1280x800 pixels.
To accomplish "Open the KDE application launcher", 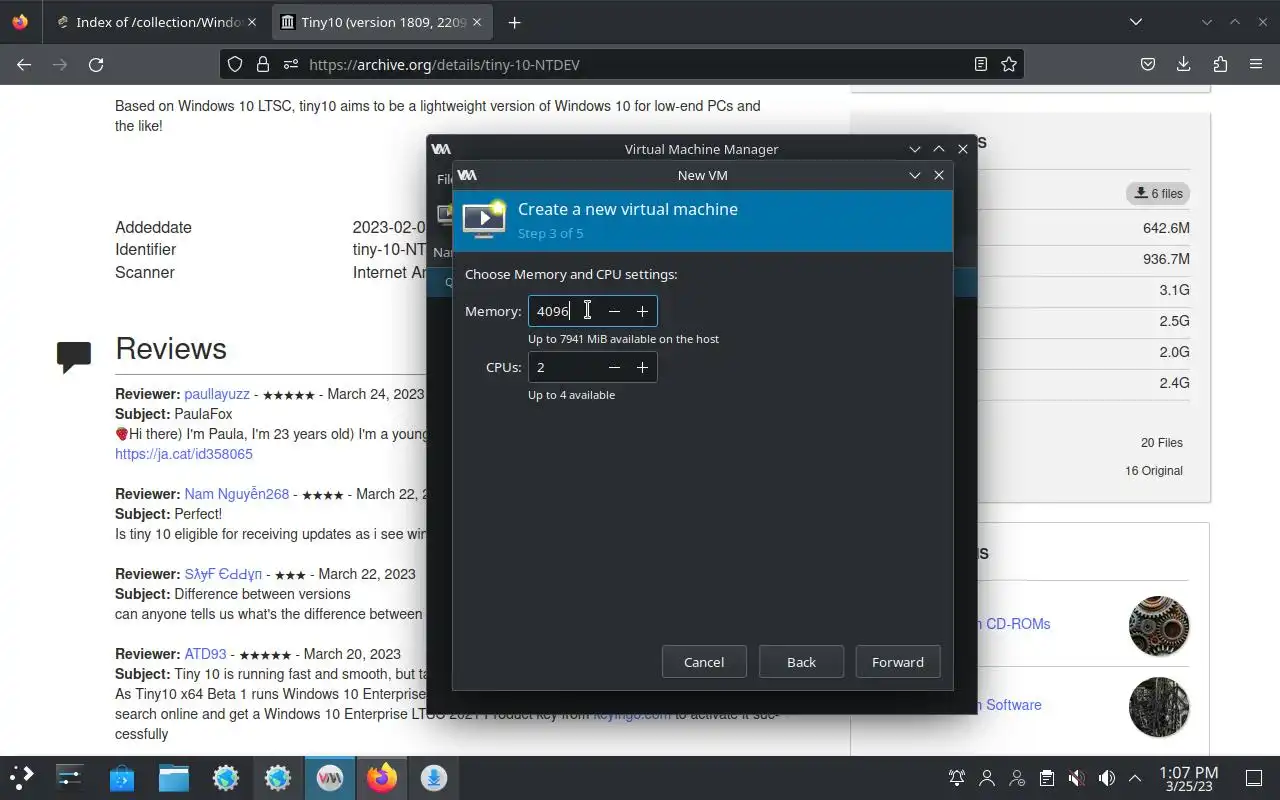I will tap(22, 777).
